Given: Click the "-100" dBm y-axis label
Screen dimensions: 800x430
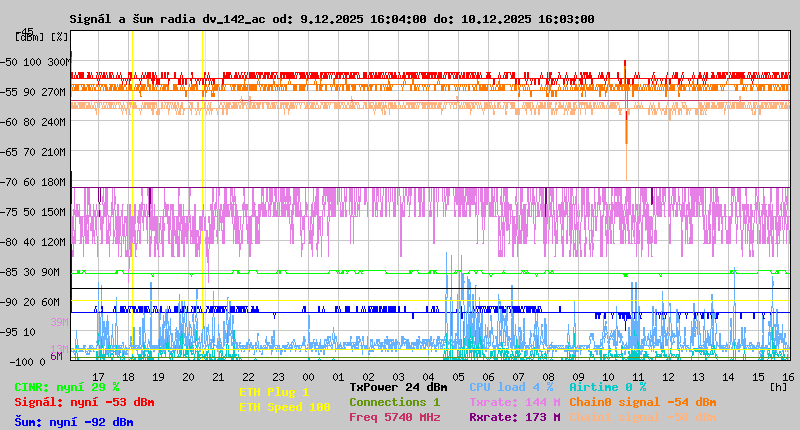Looking at the screenshot, I should (21, 362).
